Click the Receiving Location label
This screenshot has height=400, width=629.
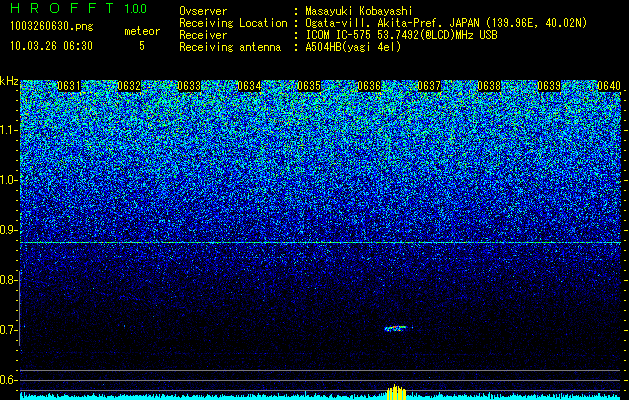[233, 23]
